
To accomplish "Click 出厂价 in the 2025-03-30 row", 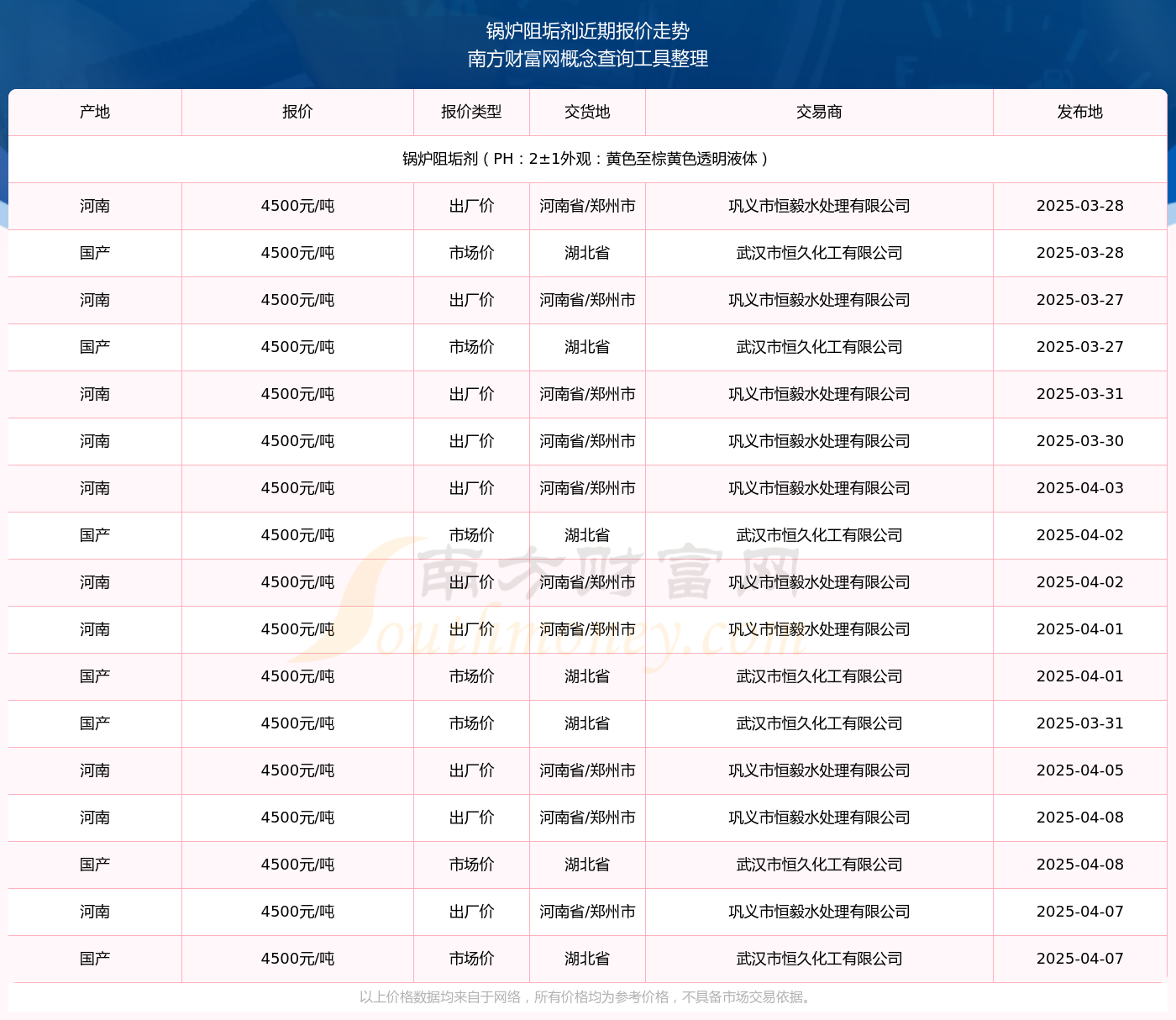I will click(471, 441).
